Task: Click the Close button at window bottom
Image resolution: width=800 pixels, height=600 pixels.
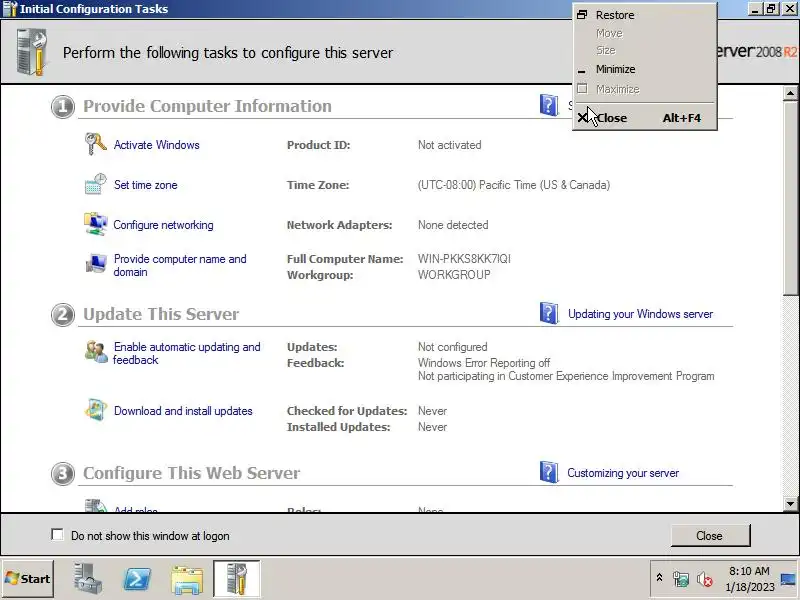Action: 710,535
